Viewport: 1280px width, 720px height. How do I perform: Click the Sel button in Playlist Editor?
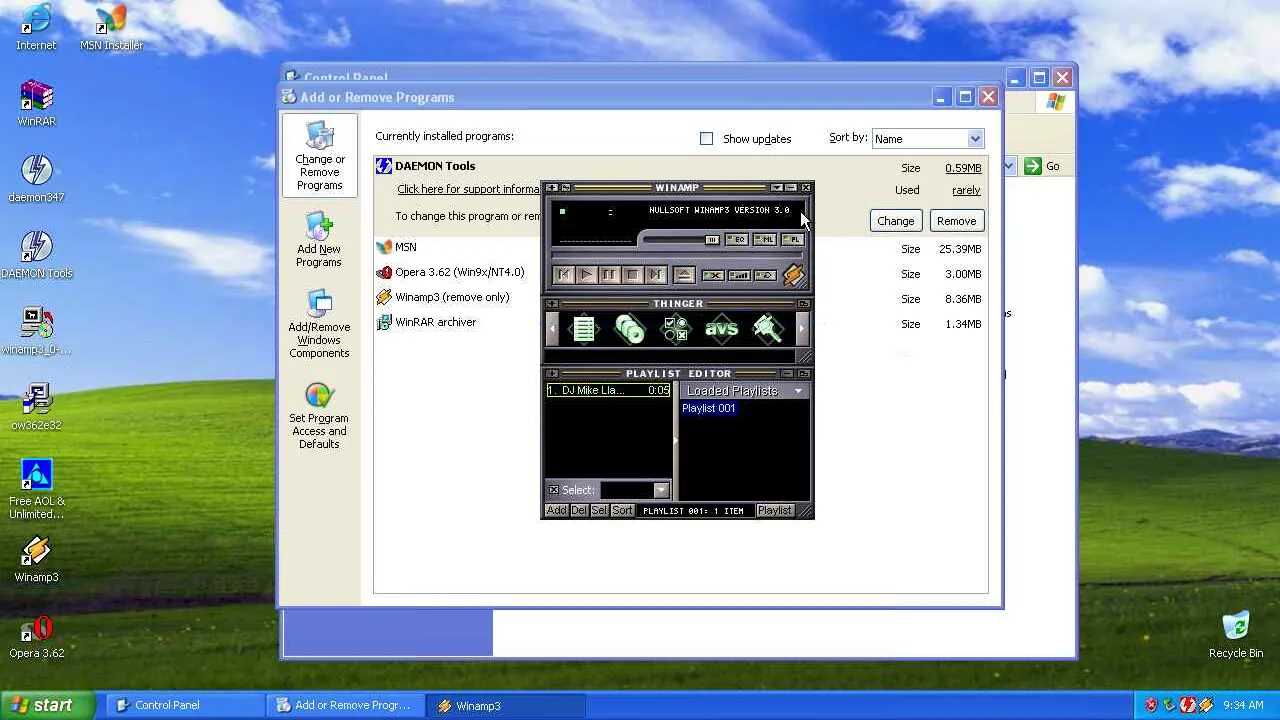click(599, 511)
